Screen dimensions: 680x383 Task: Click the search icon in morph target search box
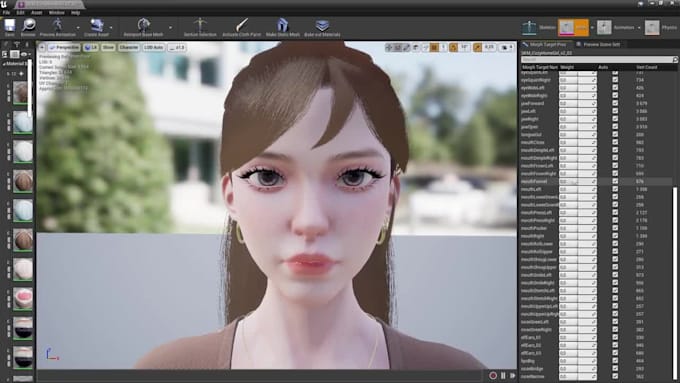pyautogui.click(x=675, y=59)
